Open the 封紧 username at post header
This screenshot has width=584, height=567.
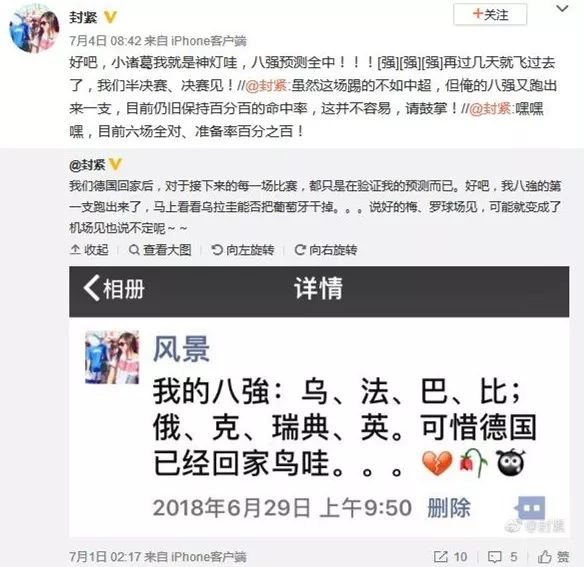[x=83, y=17]
